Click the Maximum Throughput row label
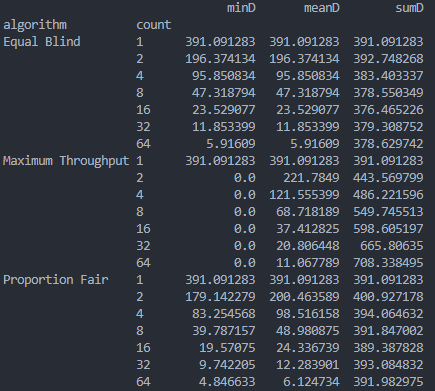Image resolution: width=435 pixels, height=391 pixels. point(66,161)
